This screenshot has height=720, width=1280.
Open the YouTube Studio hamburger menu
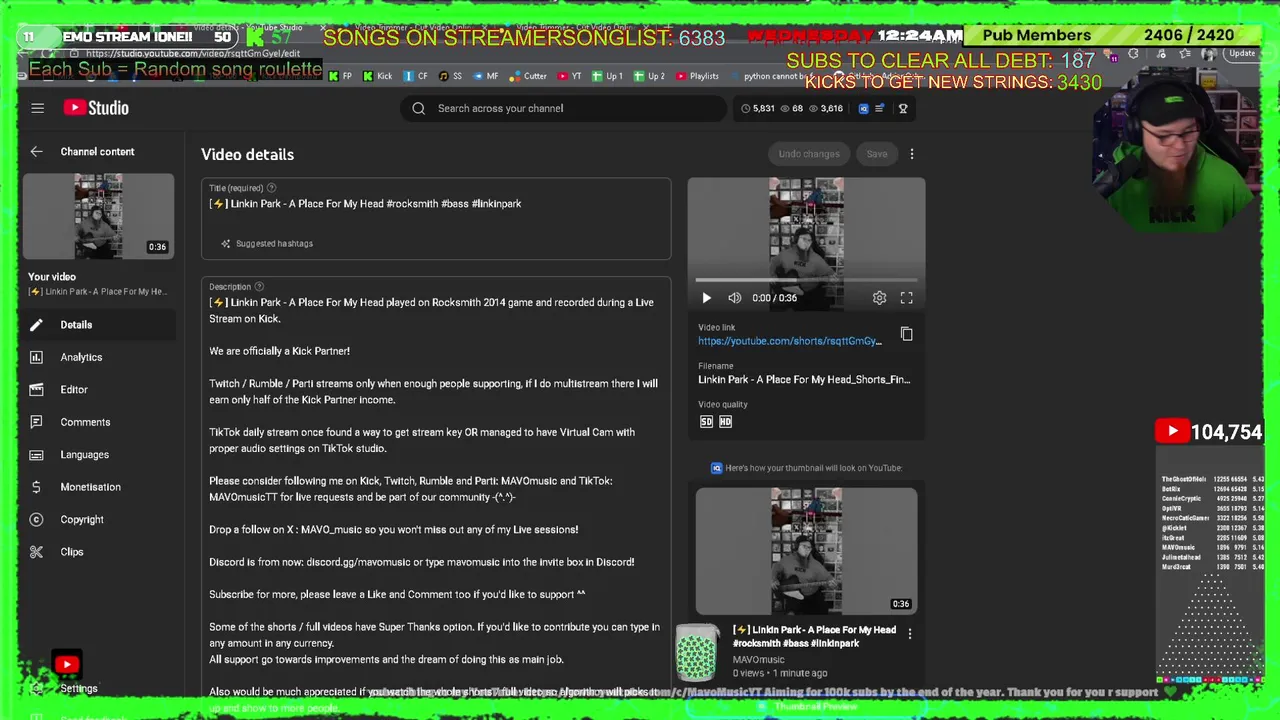click(37, 108)
